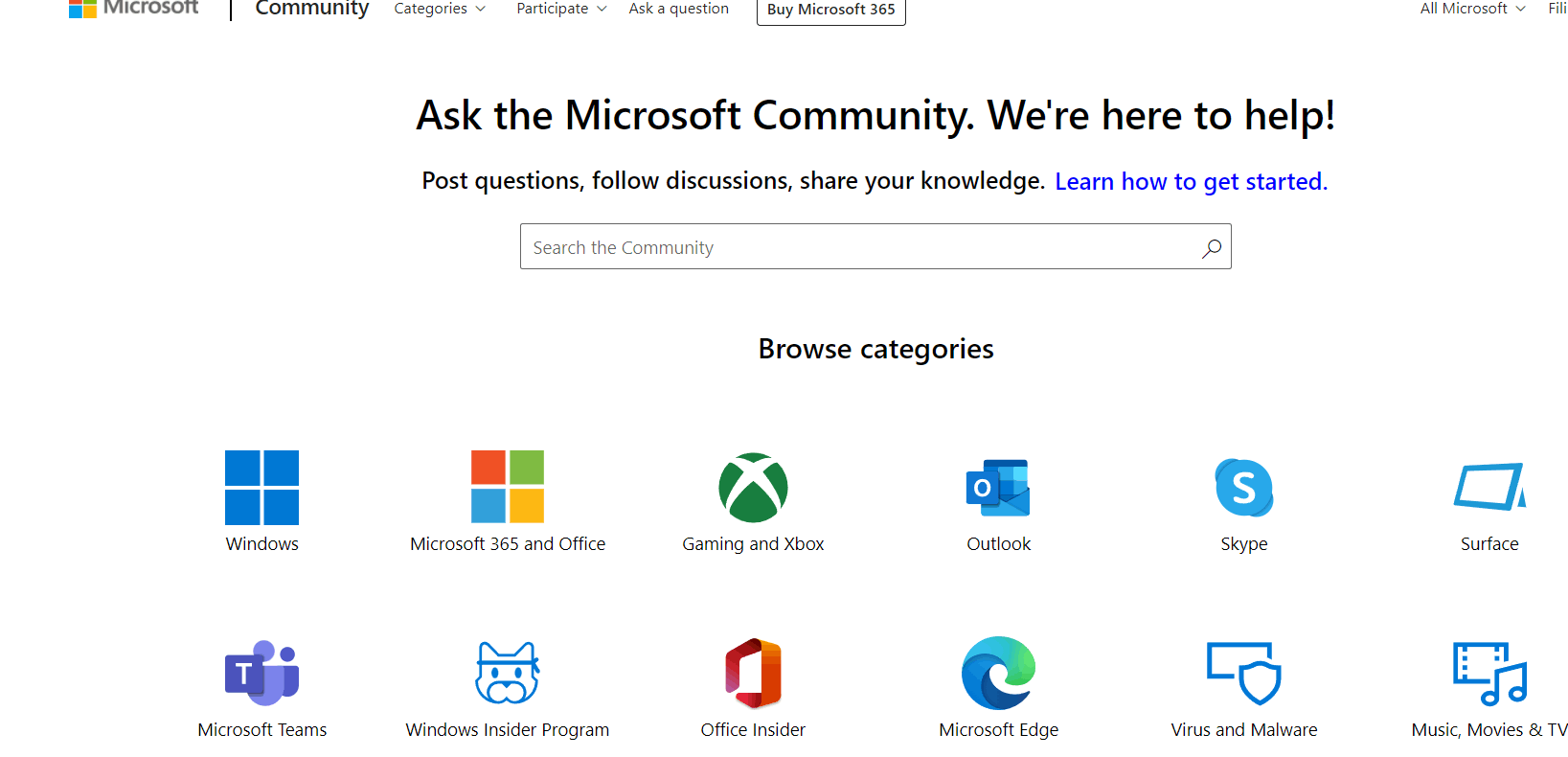The width and height of the screenshot is (1568, 757).
Task: Open the Ask a question page
Action: coord(678,9)
